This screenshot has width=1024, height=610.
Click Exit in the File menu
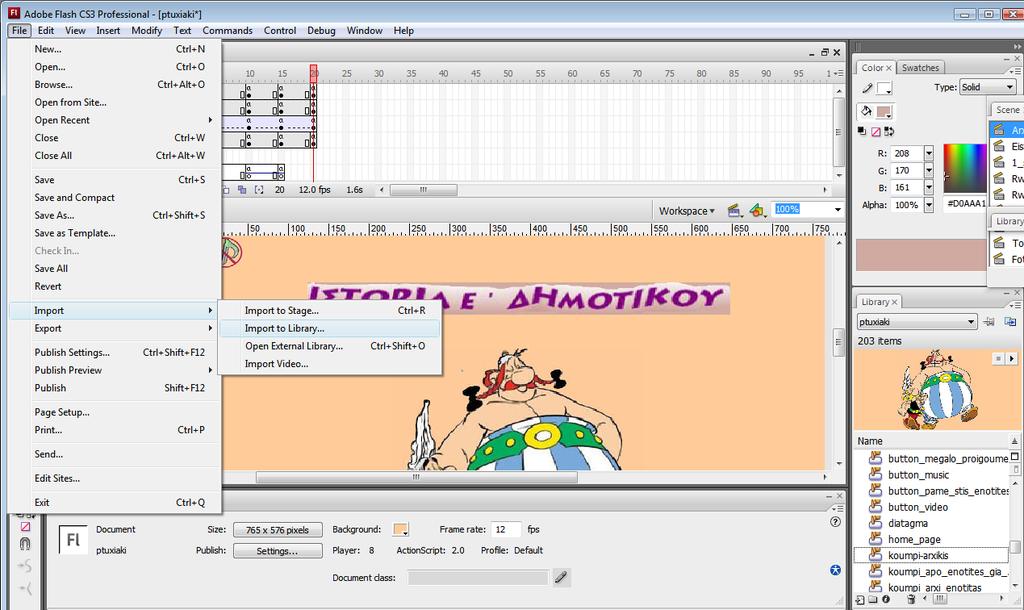coord(116,503)
